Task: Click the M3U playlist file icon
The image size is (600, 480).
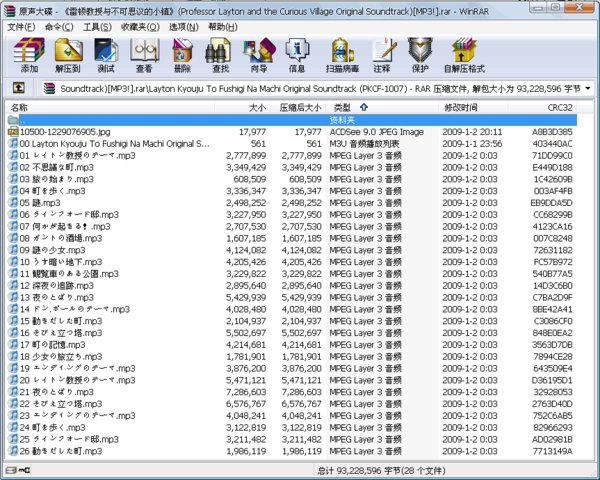Action: click(13, 144)
